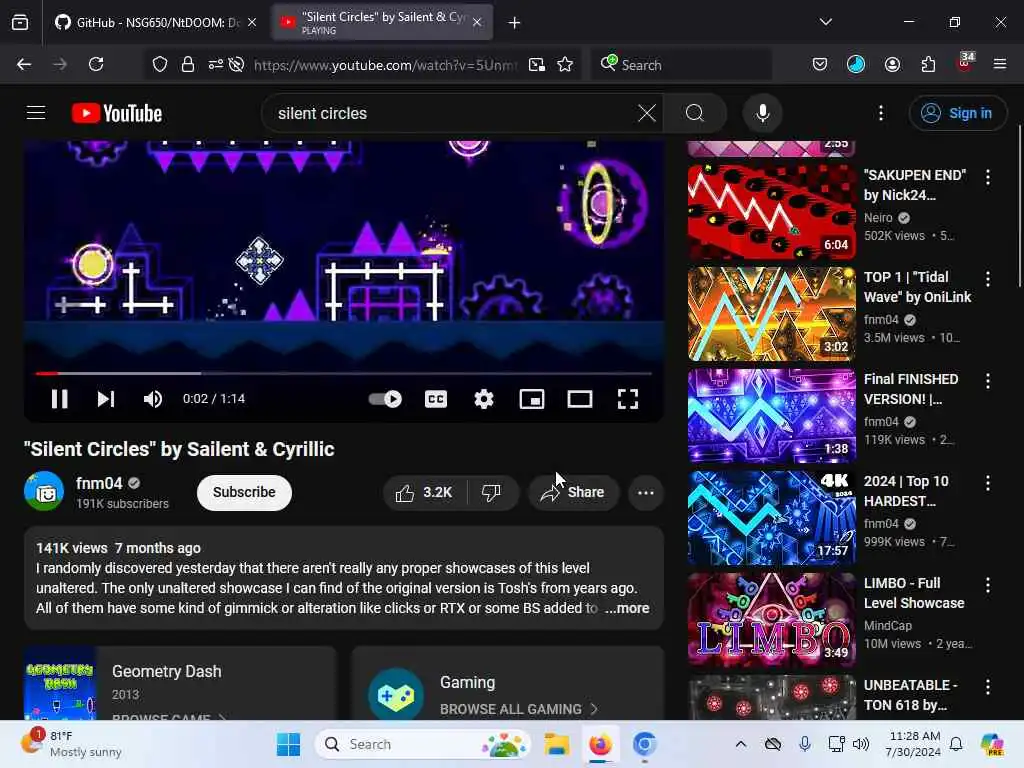The height and width of the screenshot is (768, 1024).
Task: Seek on the video progress bar
Action: [x=344, y=373]
